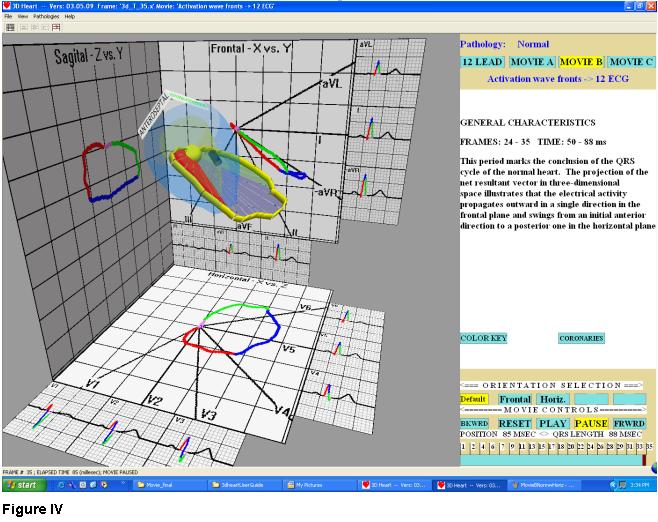Switch to the 12 LEAD view
This screenshot has height=522, width=658.
(x=481, y=62)
